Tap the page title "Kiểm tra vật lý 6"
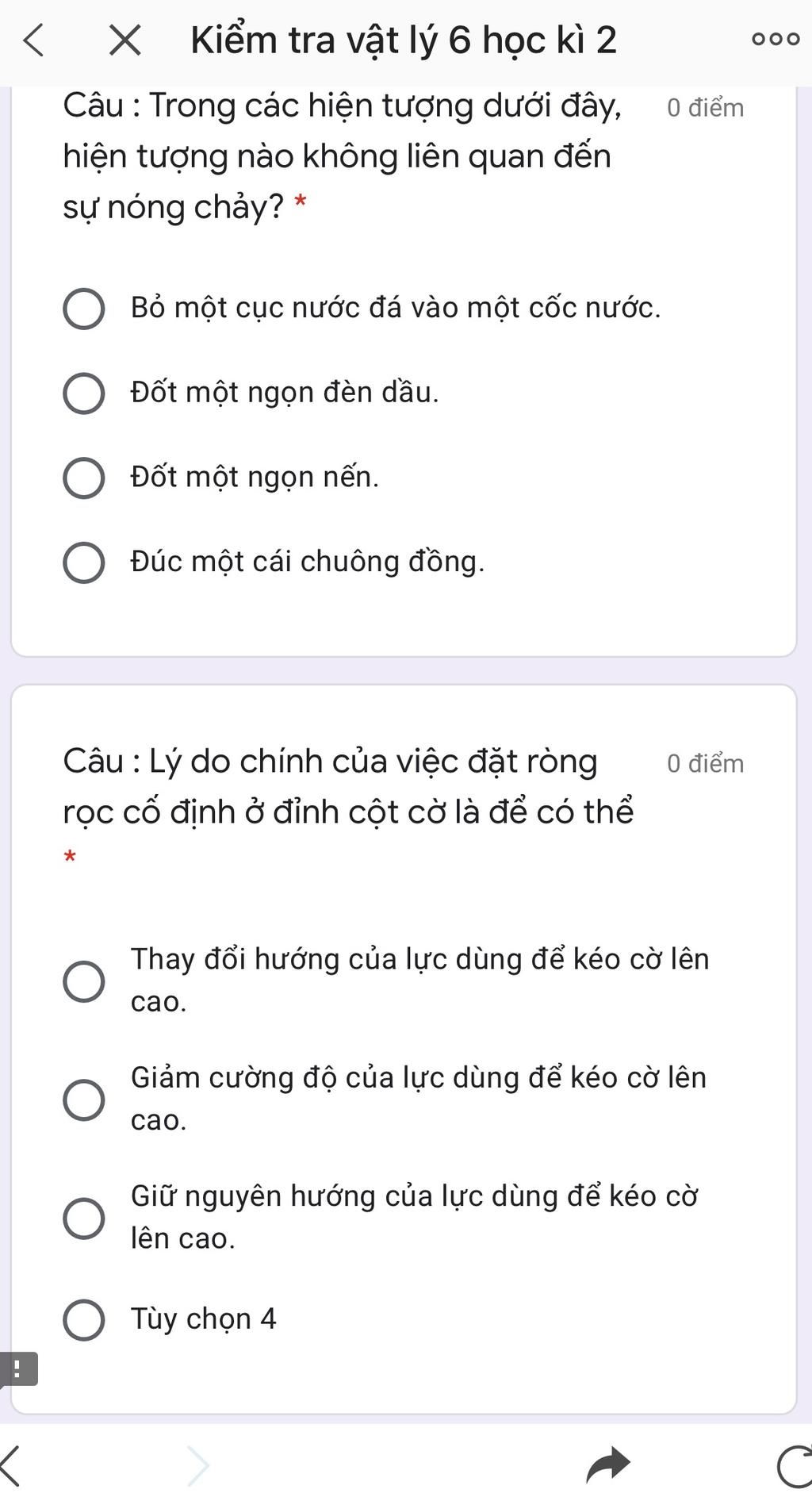 click(x=403, y=40)
